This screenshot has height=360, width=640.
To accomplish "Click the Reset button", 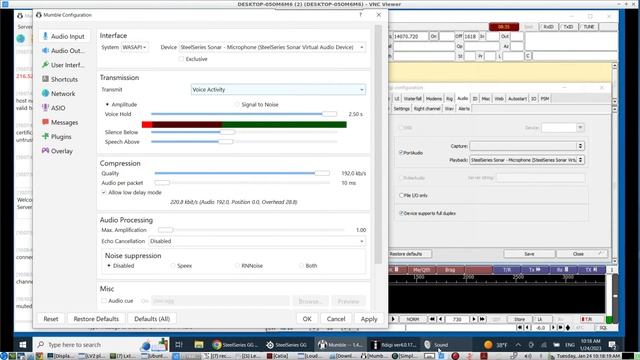I will click(51, 319).
